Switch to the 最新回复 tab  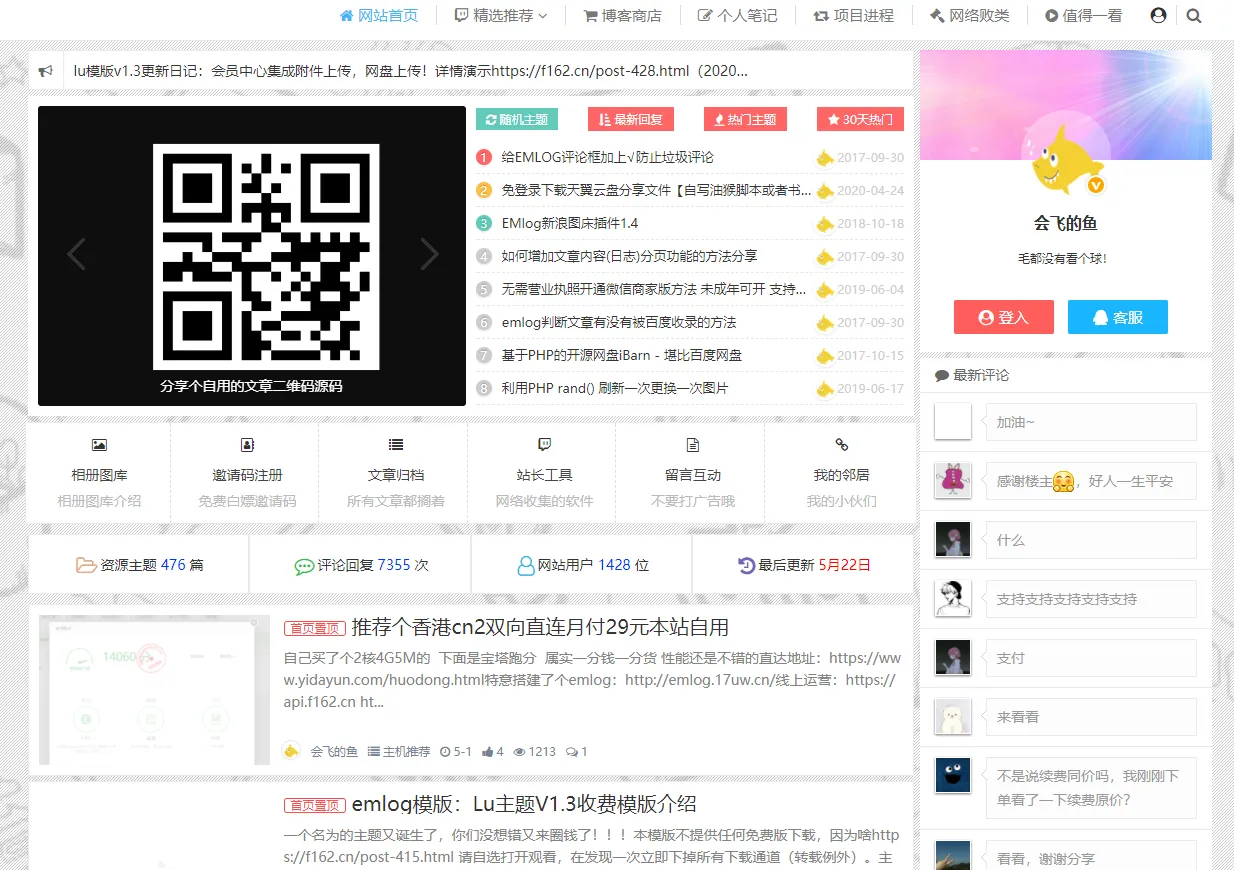[x=630, y=119]
